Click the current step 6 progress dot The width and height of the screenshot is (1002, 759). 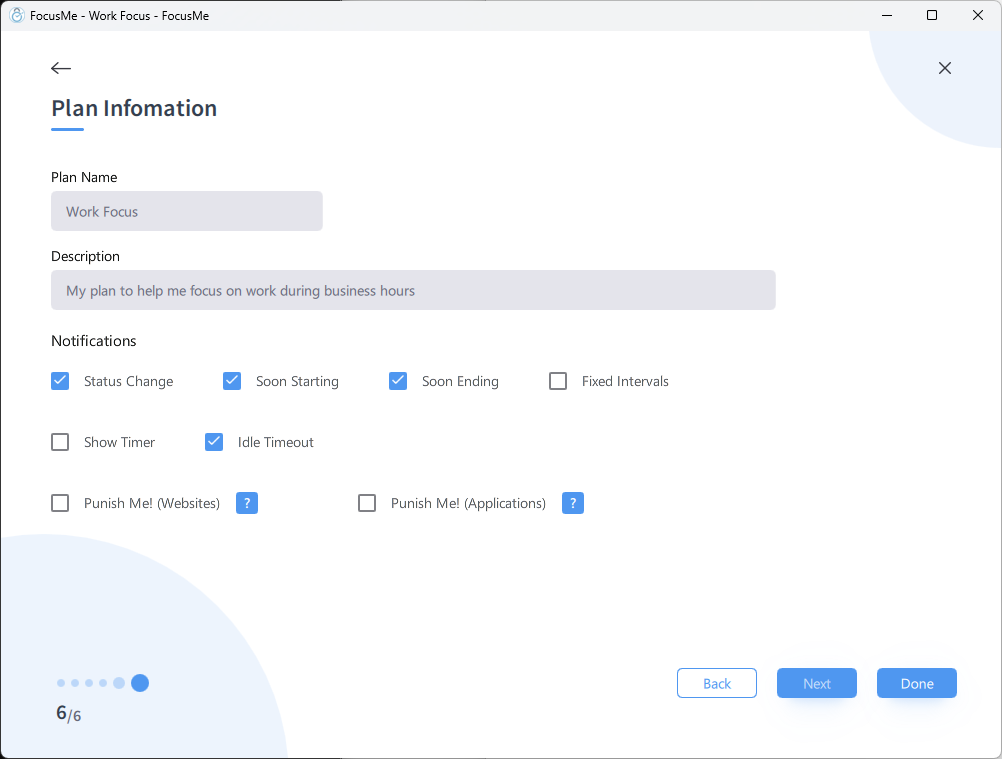pos(140,683)
